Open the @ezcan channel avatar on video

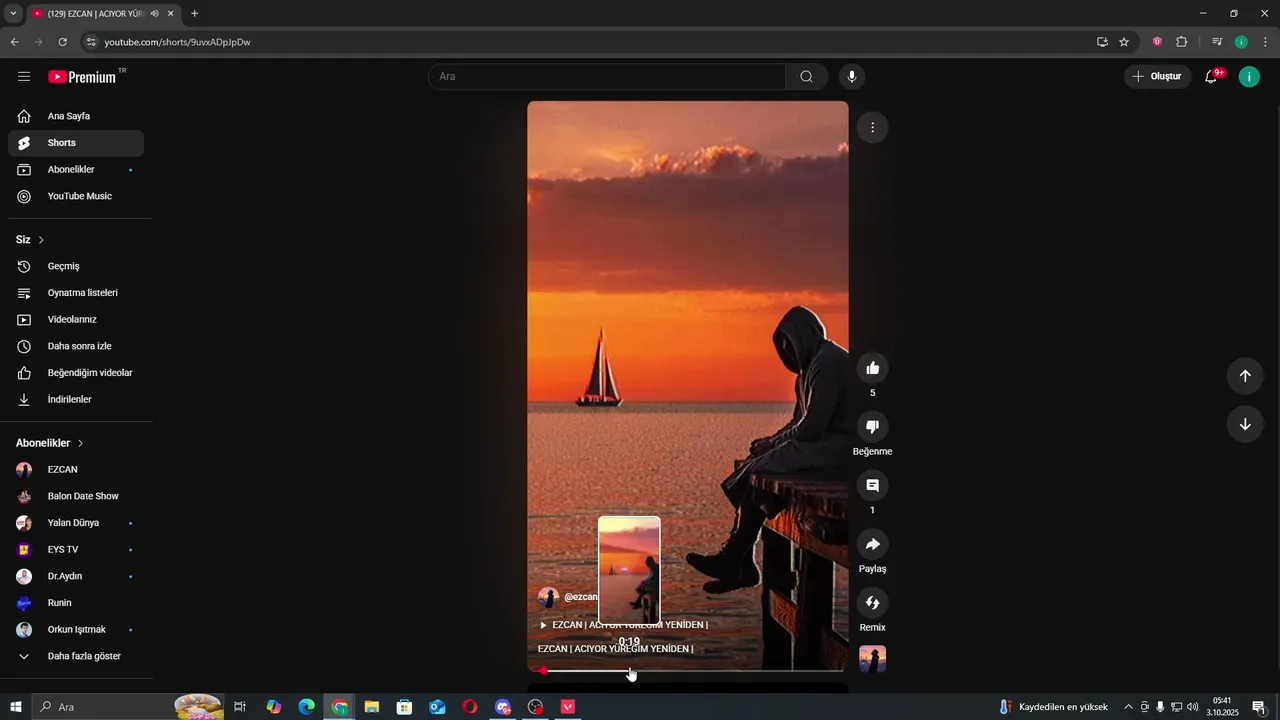click(548, 597)
